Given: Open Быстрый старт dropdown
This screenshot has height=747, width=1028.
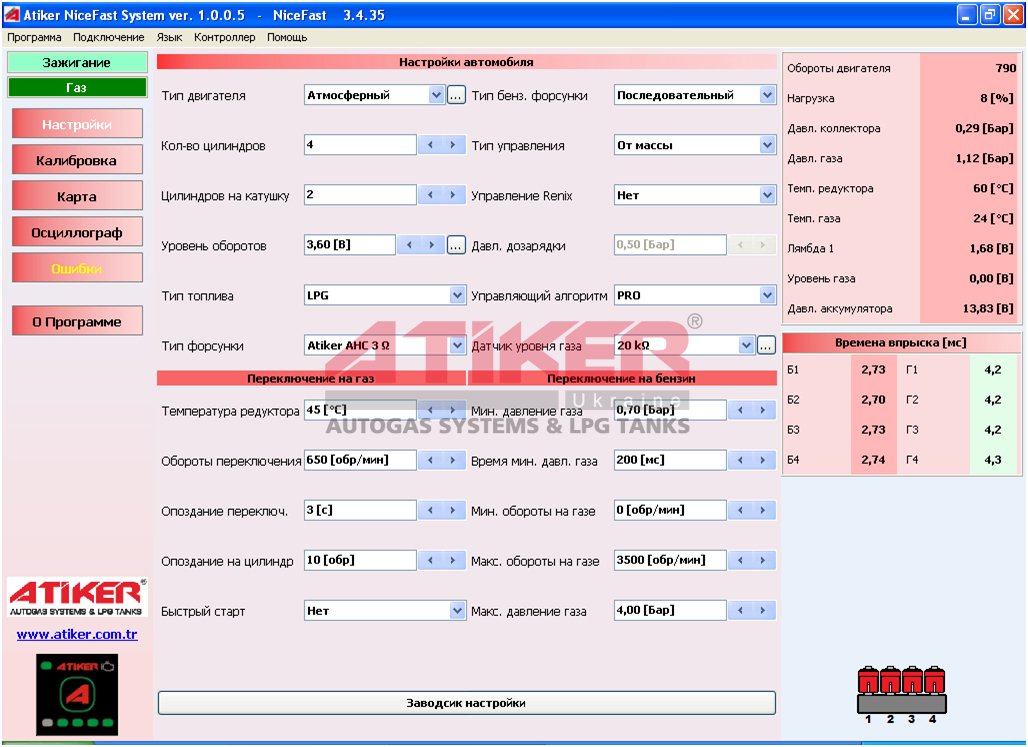Looking at the screenshot, I should 457,611.
